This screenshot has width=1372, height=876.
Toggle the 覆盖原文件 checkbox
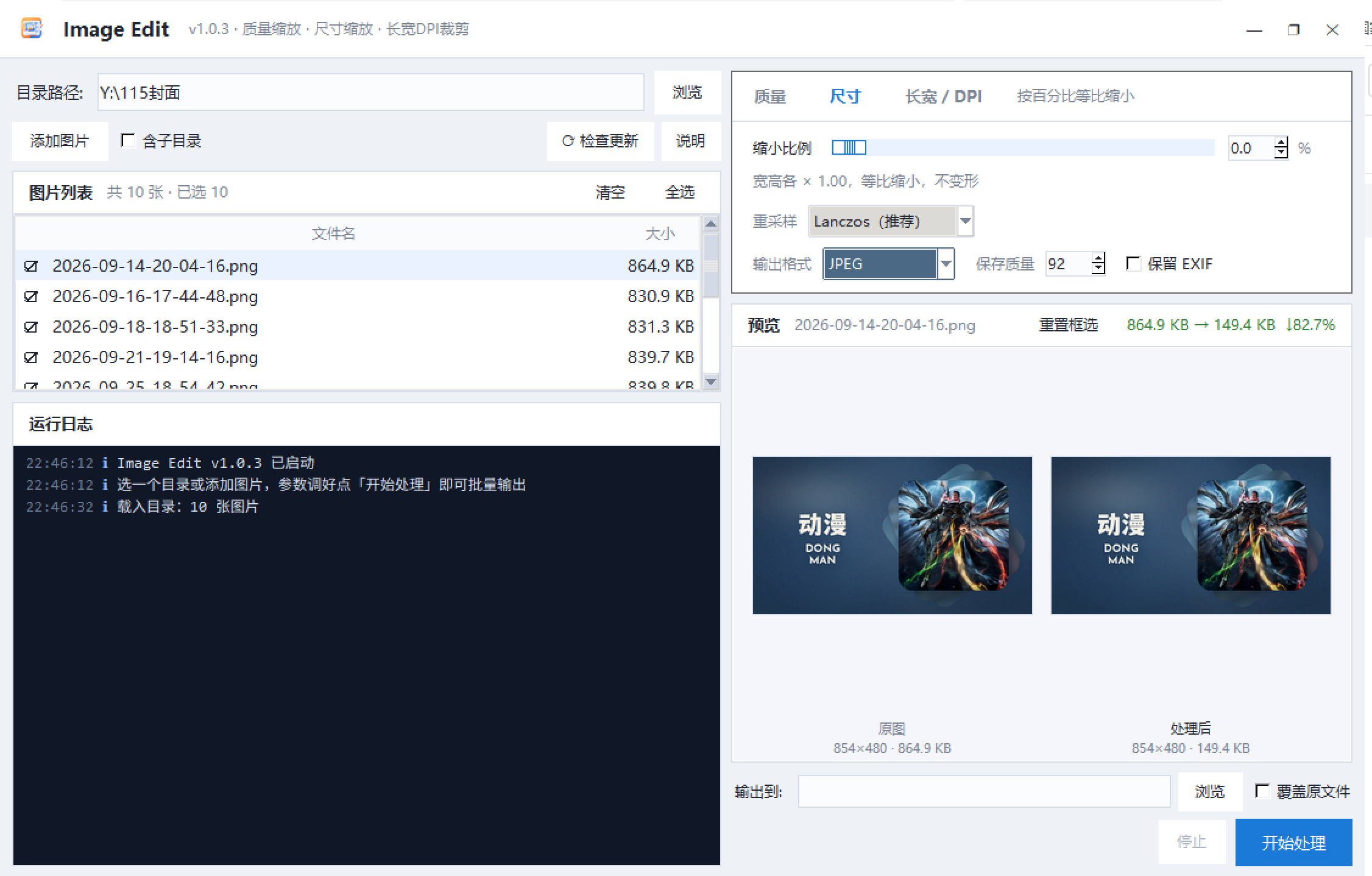coord(1262,791)
